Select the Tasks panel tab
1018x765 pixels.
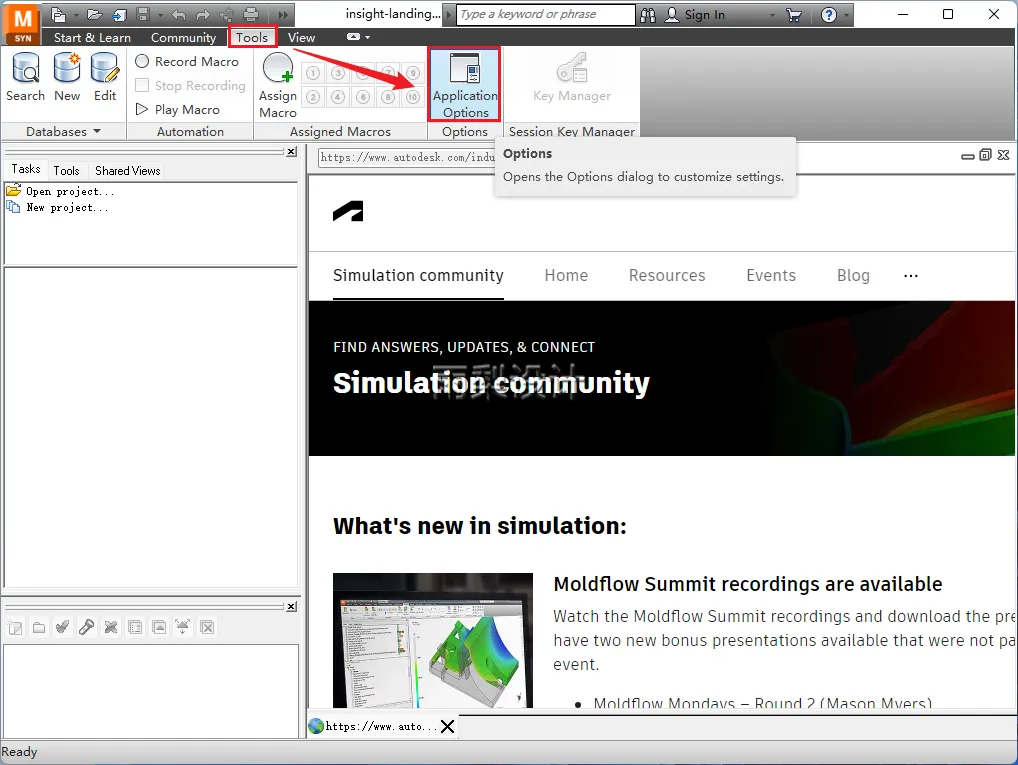26,169
